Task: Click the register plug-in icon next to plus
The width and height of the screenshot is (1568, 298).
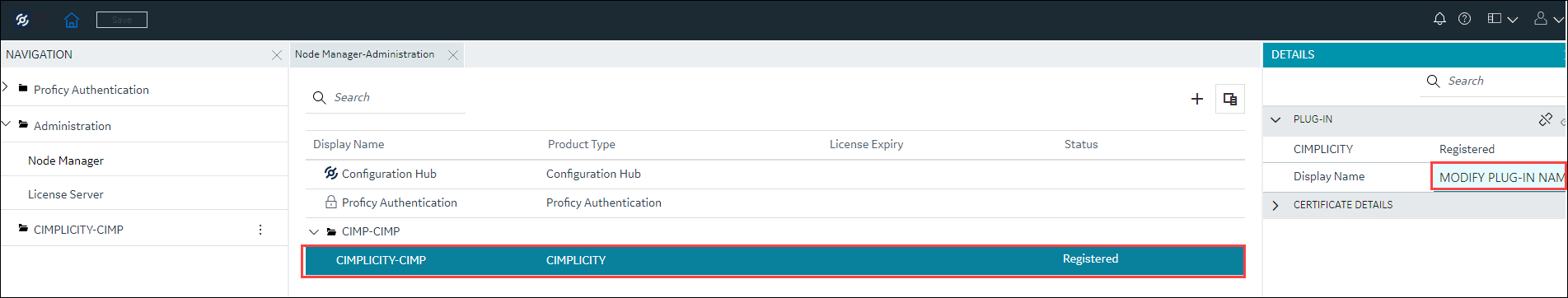Action: pyautogui.click(x=1230, y=99)
